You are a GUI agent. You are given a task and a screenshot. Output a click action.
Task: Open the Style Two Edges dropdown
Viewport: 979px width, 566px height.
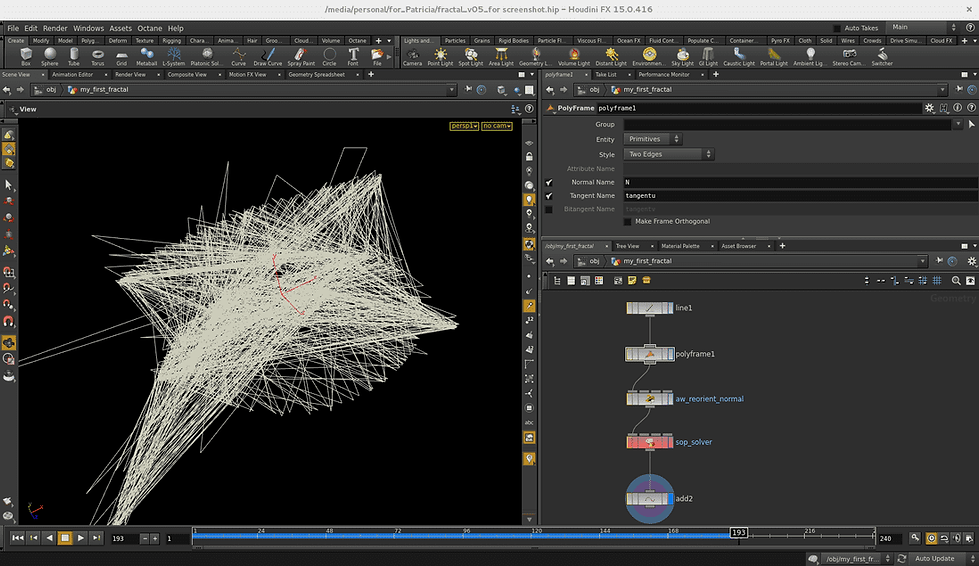[x=668, y=154]
